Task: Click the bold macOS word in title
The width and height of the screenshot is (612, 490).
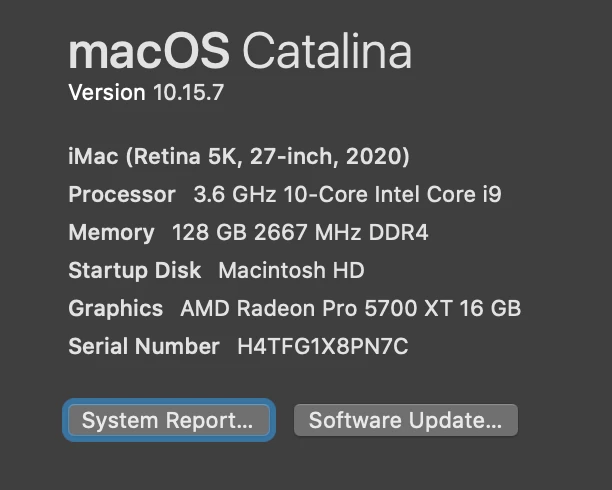Action: pyautogui.click(x=149, y=51)
